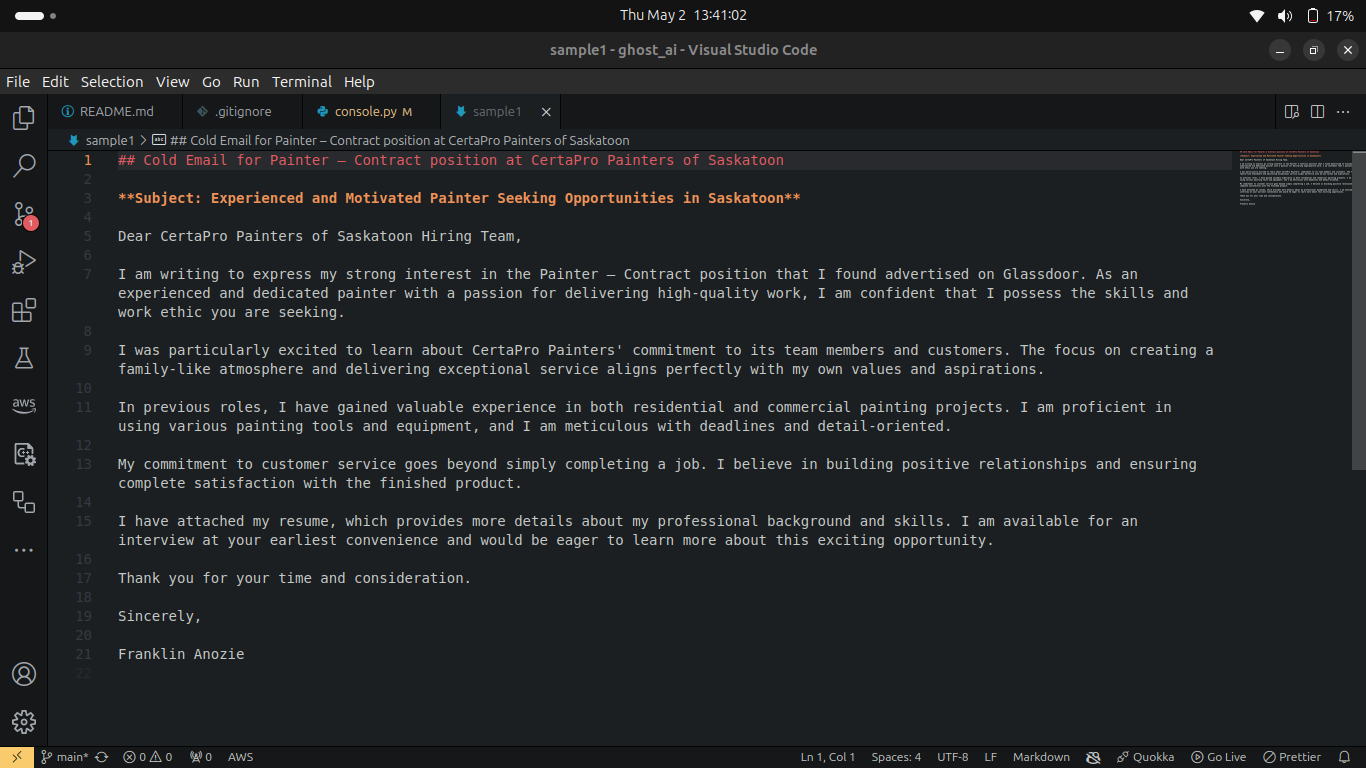Open errors and warnings count in status bar
The width and height of the screenshot is (1366, 768).
pyautogui.click(x=148, y=757)
